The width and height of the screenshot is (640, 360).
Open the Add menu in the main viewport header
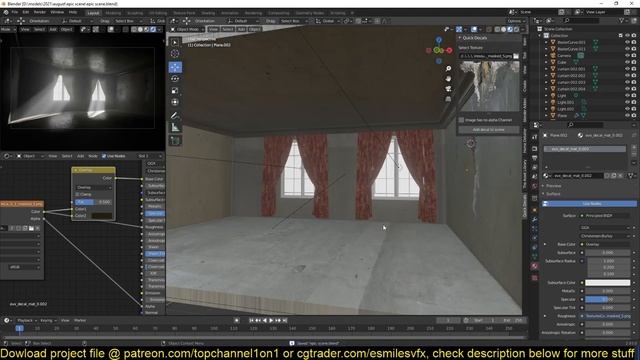pos(241,29)
